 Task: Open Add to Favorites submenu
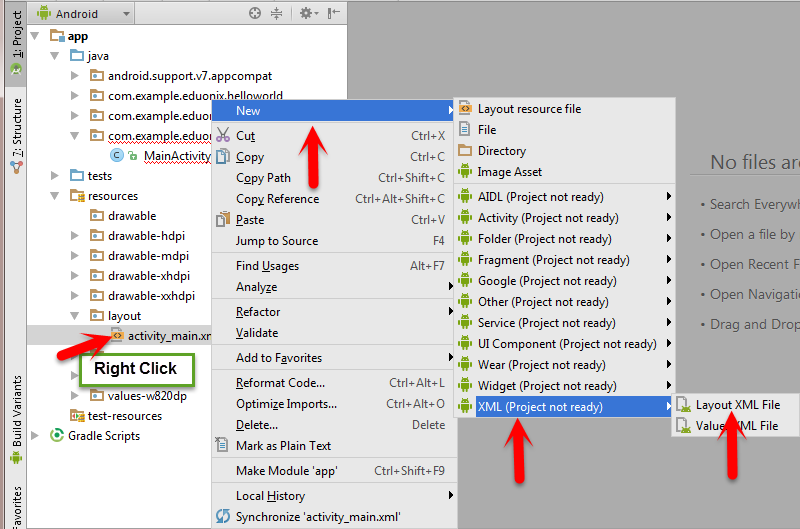tap(333, 358)
